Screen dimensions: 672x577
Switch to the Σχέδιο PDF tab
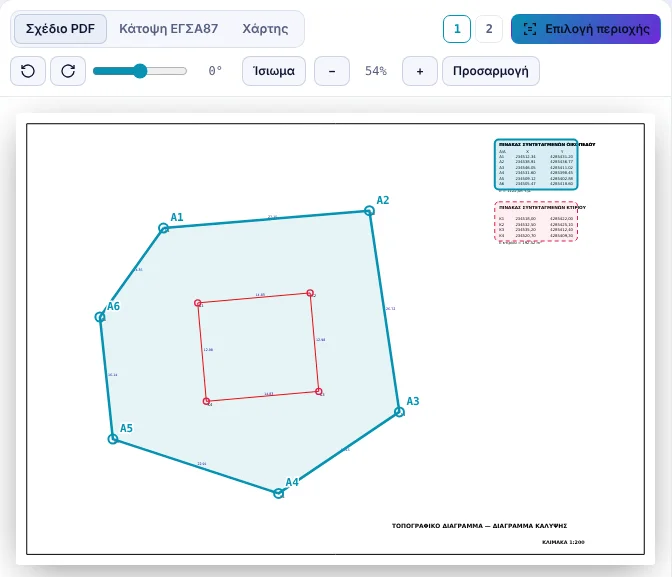click(x=60, y=29)
